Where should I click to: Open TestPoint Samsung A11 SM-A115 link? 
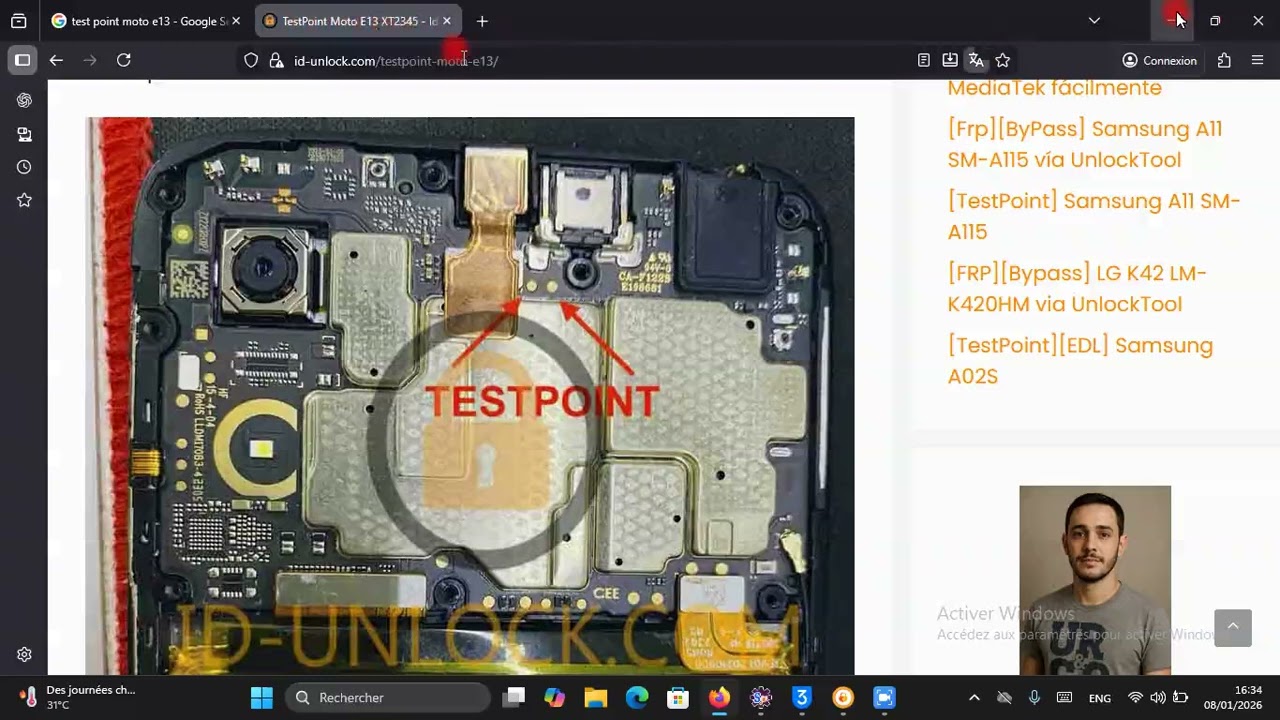click(x=1093, y=216)
